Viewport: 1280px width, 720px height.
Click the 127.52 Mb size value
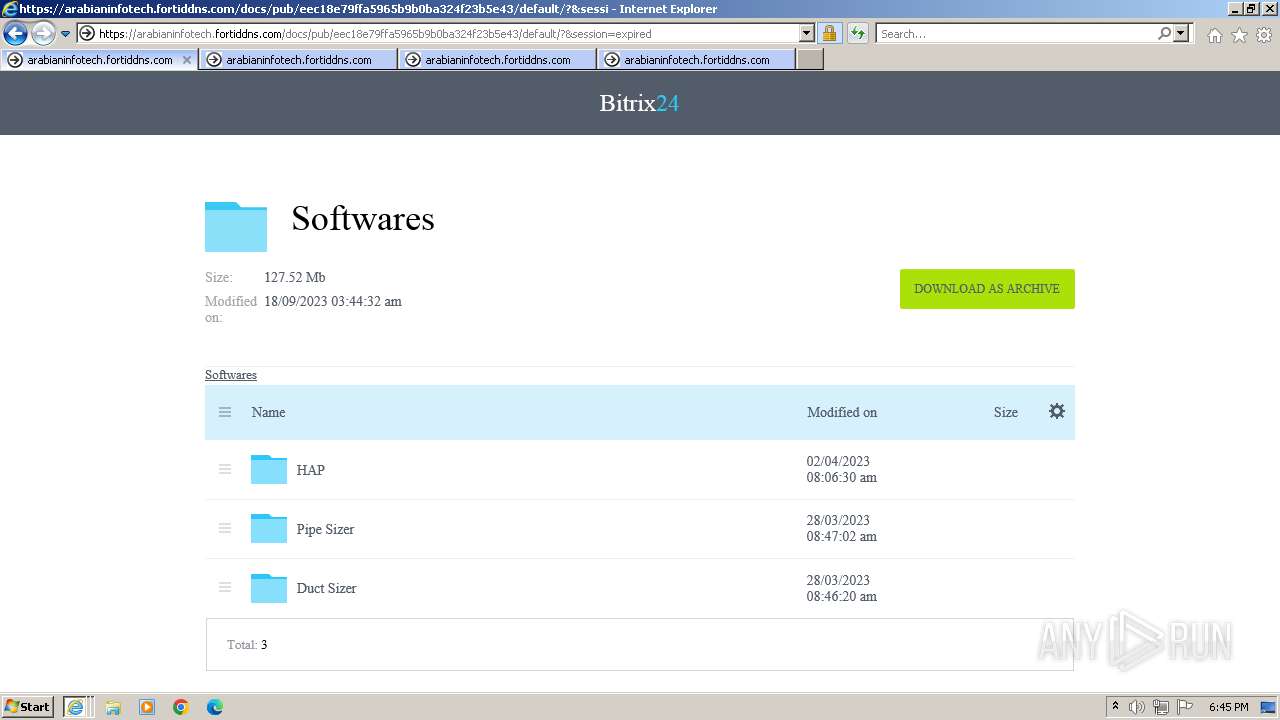click(x=295, y=277)
